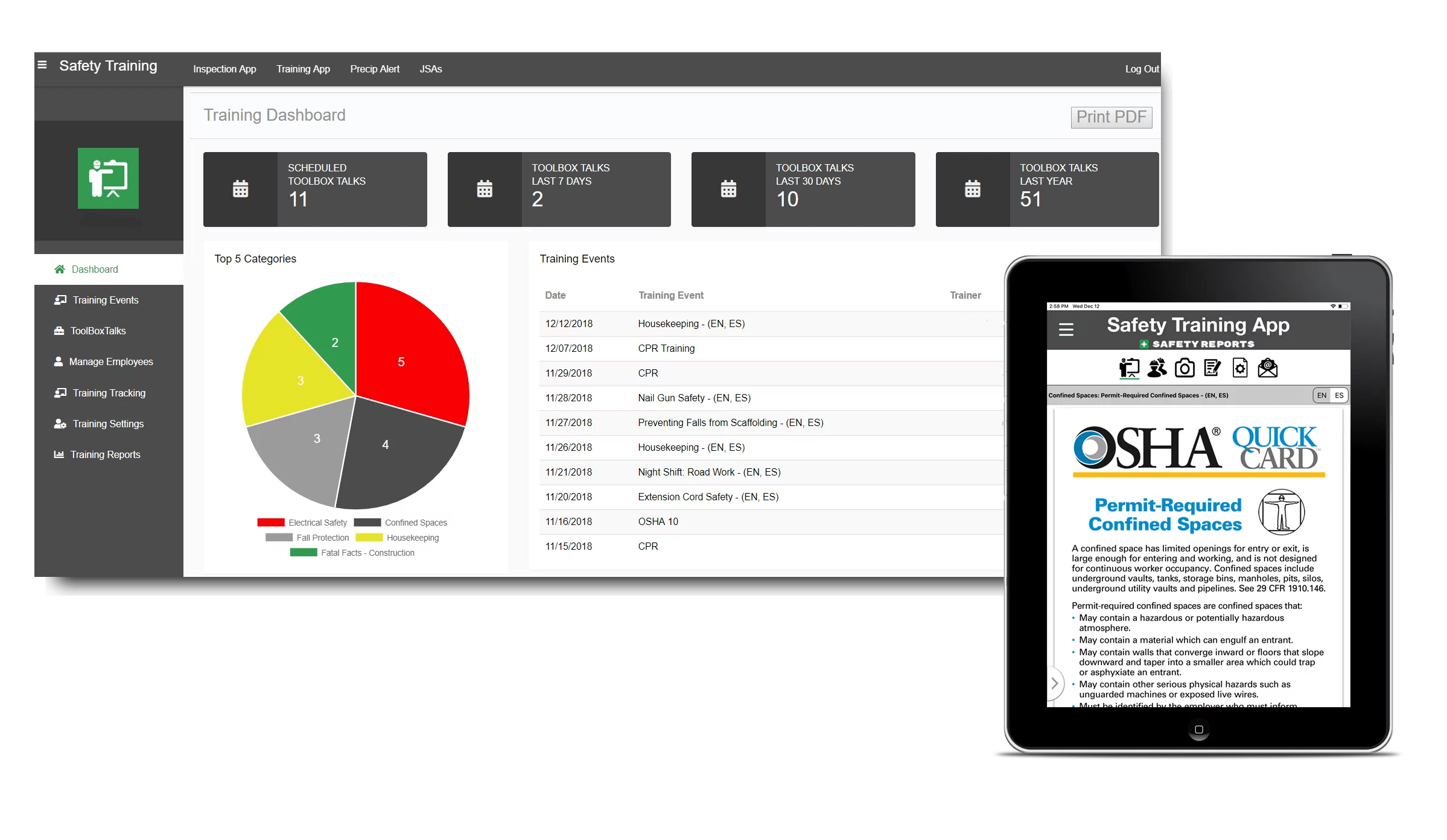The image size is (1447, 840).
Task: Tap the trainer presentation icon on tablet
Action: 1129,368
